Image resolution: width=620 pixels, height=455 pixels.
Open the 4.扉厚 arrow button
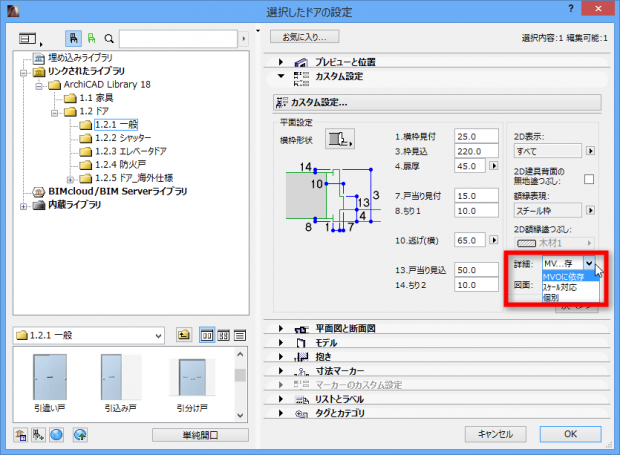[493, 166]
